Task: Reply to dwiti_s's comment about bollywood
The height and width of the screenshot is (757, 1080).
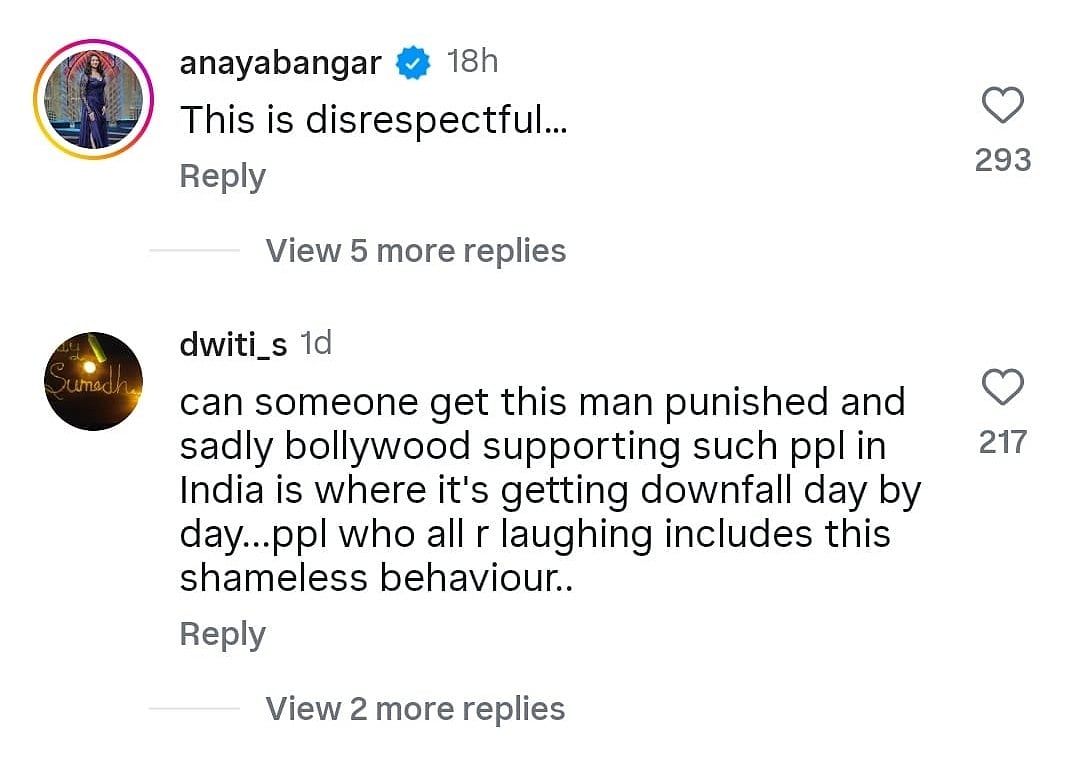Action: coord(222,634)
